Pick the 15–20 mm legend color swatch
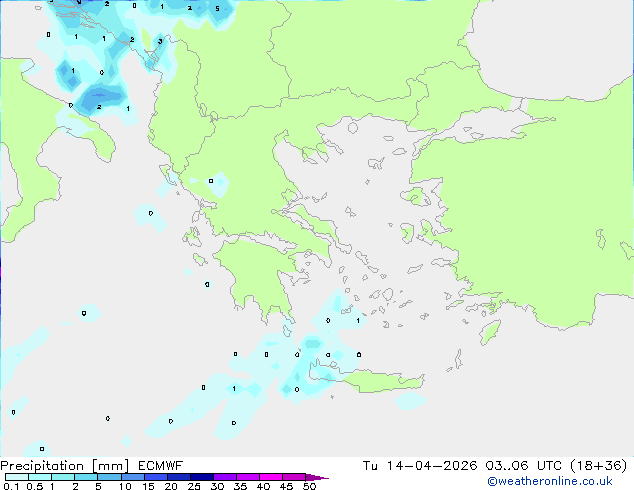Viewport: 634px width, 490px height. coord(155,477)
